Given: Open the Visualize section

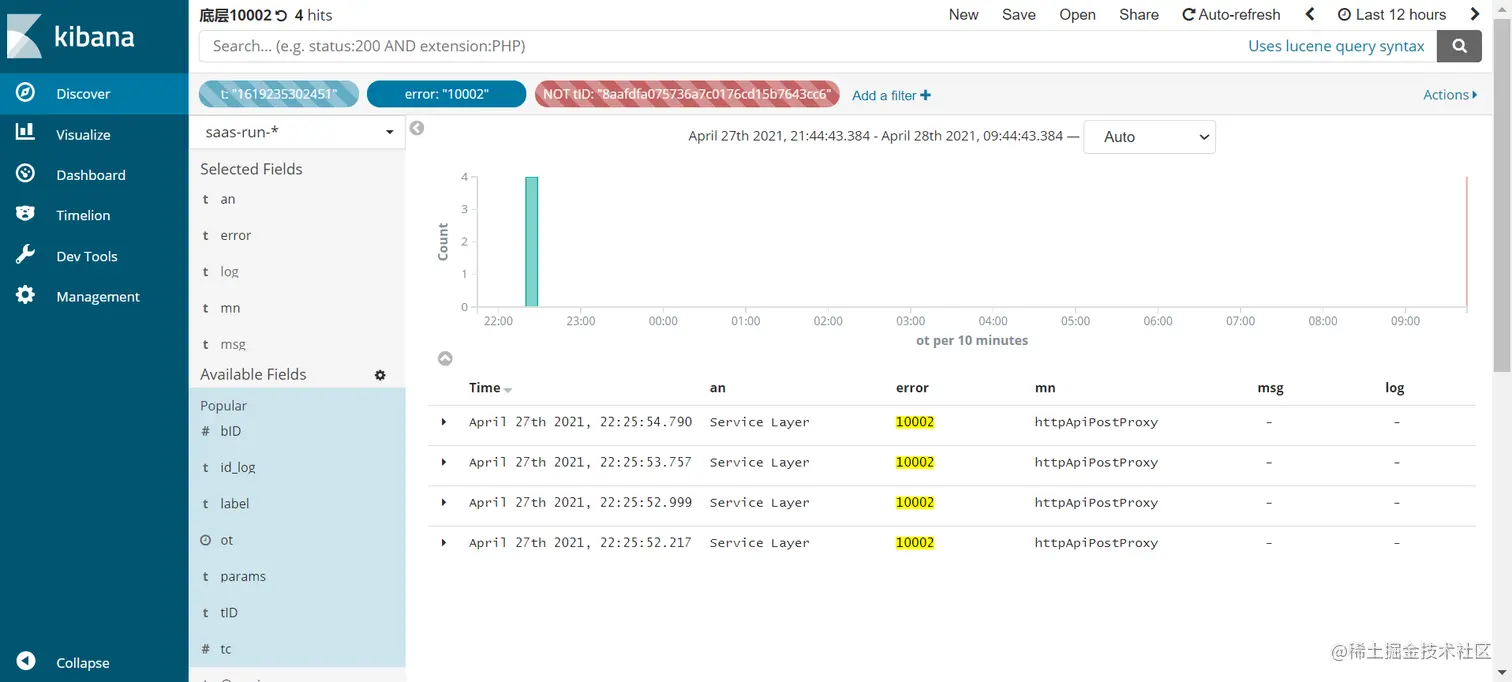Looking at the screenshot, I should [94, 134].
